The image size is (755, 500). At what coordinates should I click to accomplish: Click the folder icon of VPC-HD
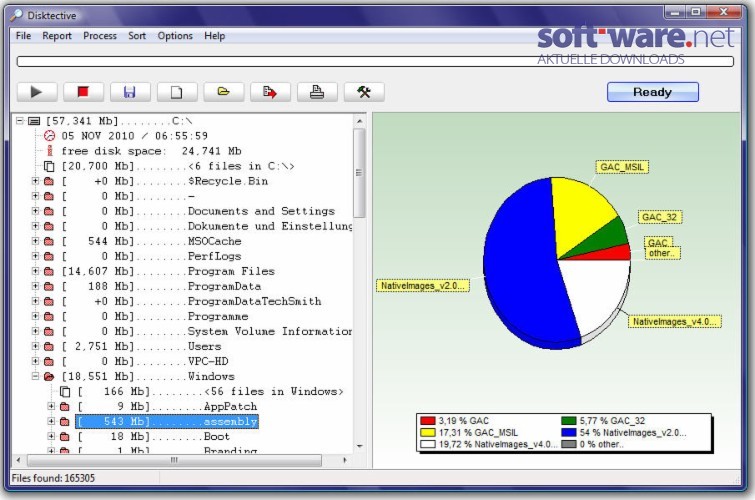pos(49,361)
